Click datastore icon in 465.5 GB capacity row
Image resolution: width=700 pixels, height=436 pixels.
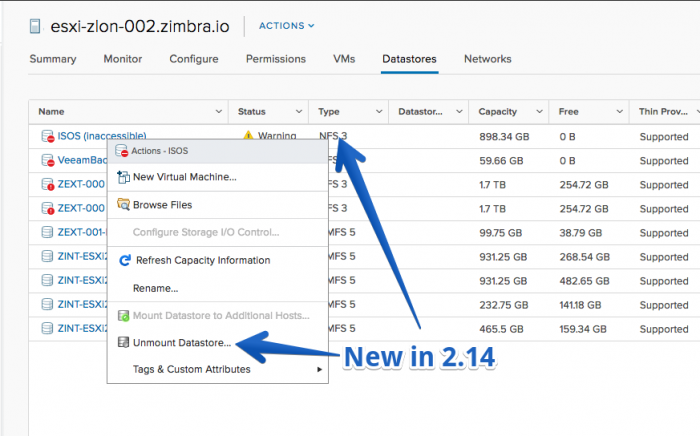pos(47,328)
